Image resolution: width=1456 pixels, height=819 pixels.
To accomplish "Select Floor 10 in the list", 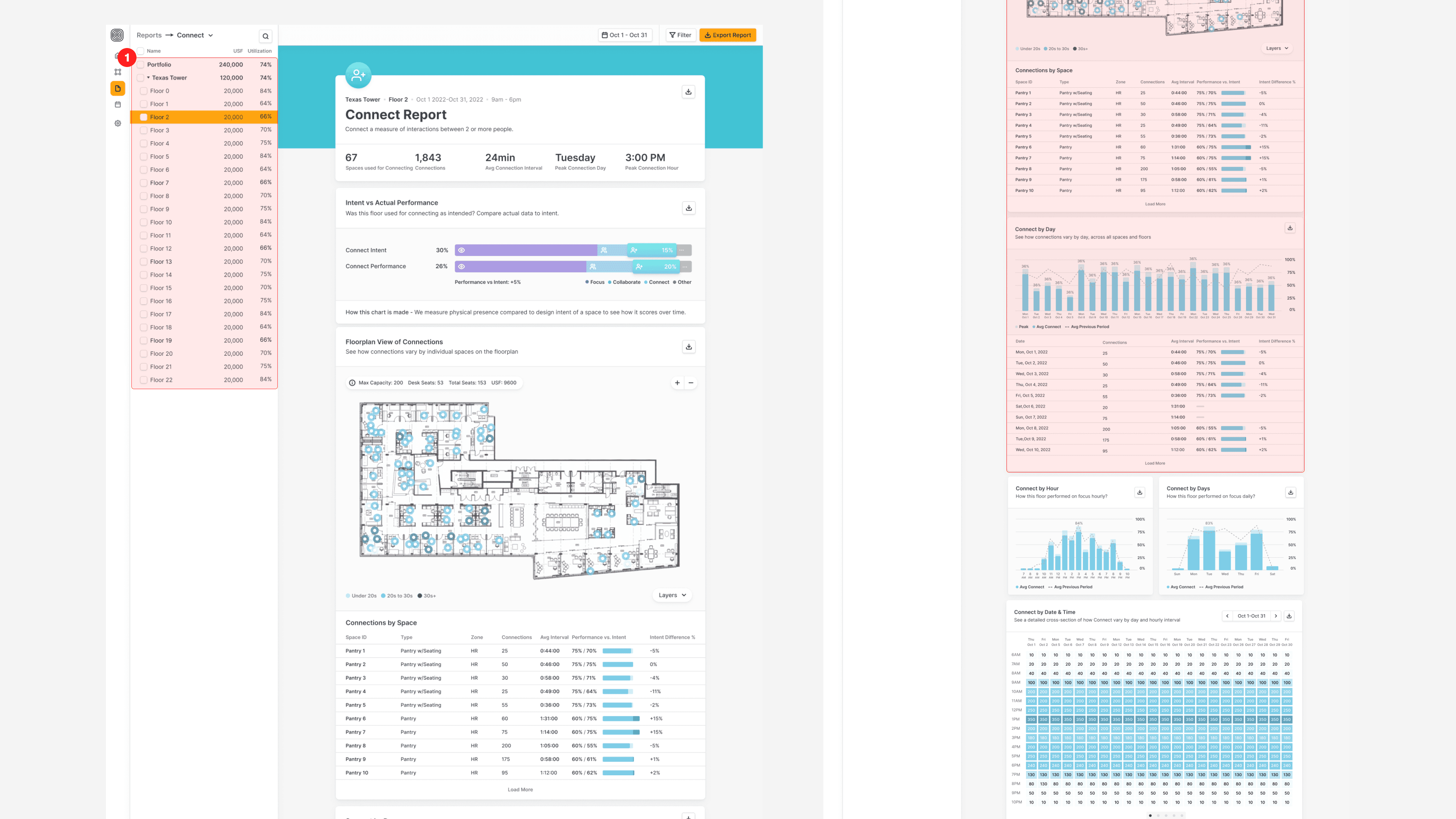I will point(161,222).
